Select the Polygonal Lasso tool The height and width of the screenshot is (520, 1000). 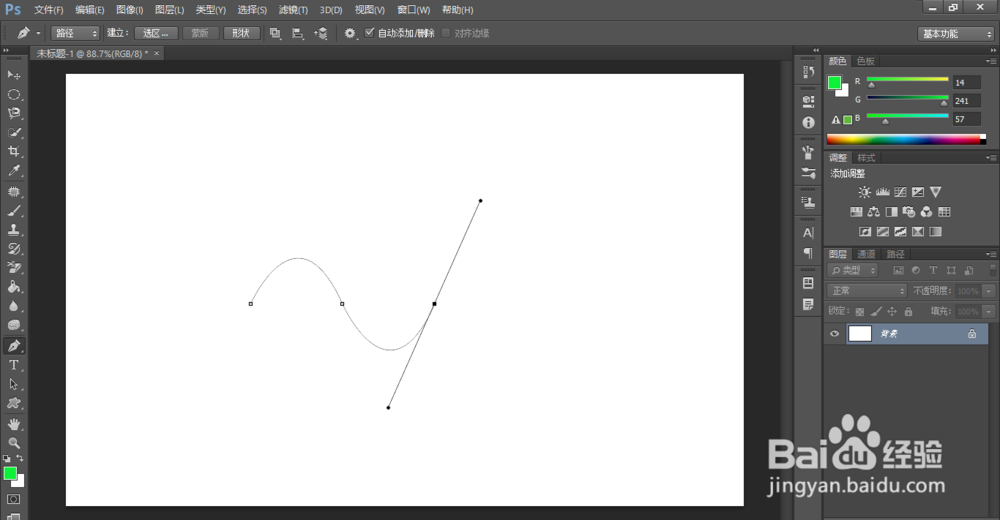[x=13, y=114]
